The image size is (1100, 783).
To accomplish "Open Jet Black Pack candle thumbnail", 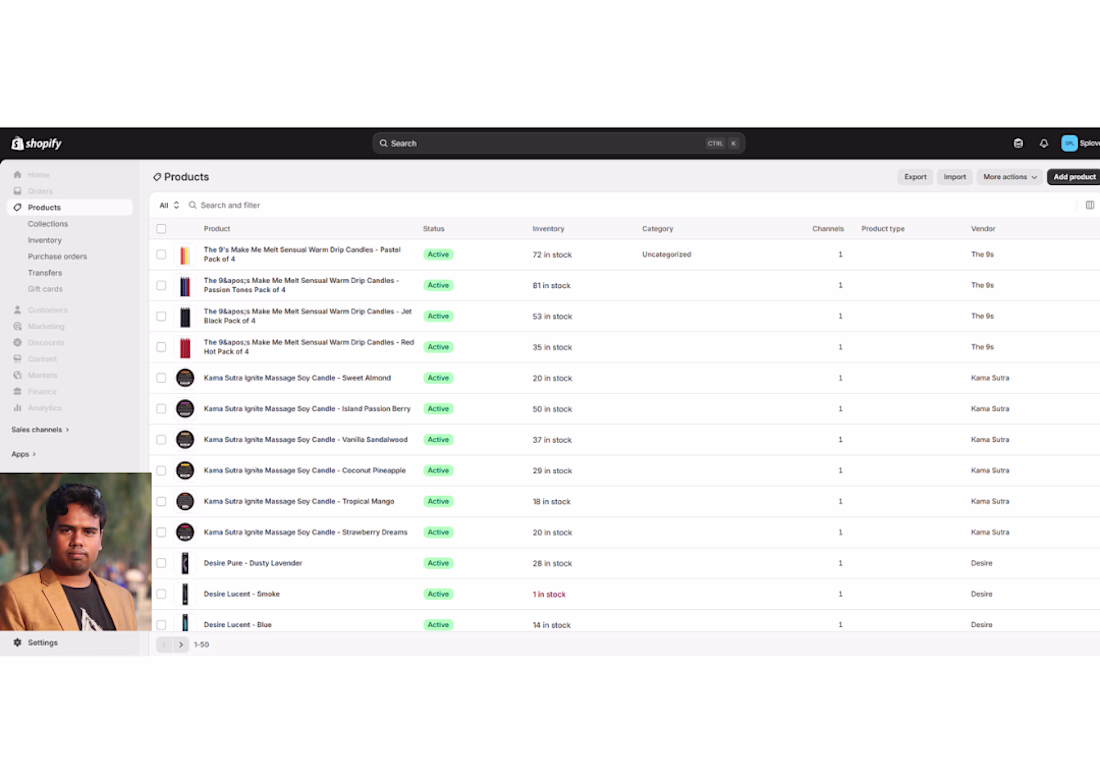I will pyautogui.click(x=185, y=316).
